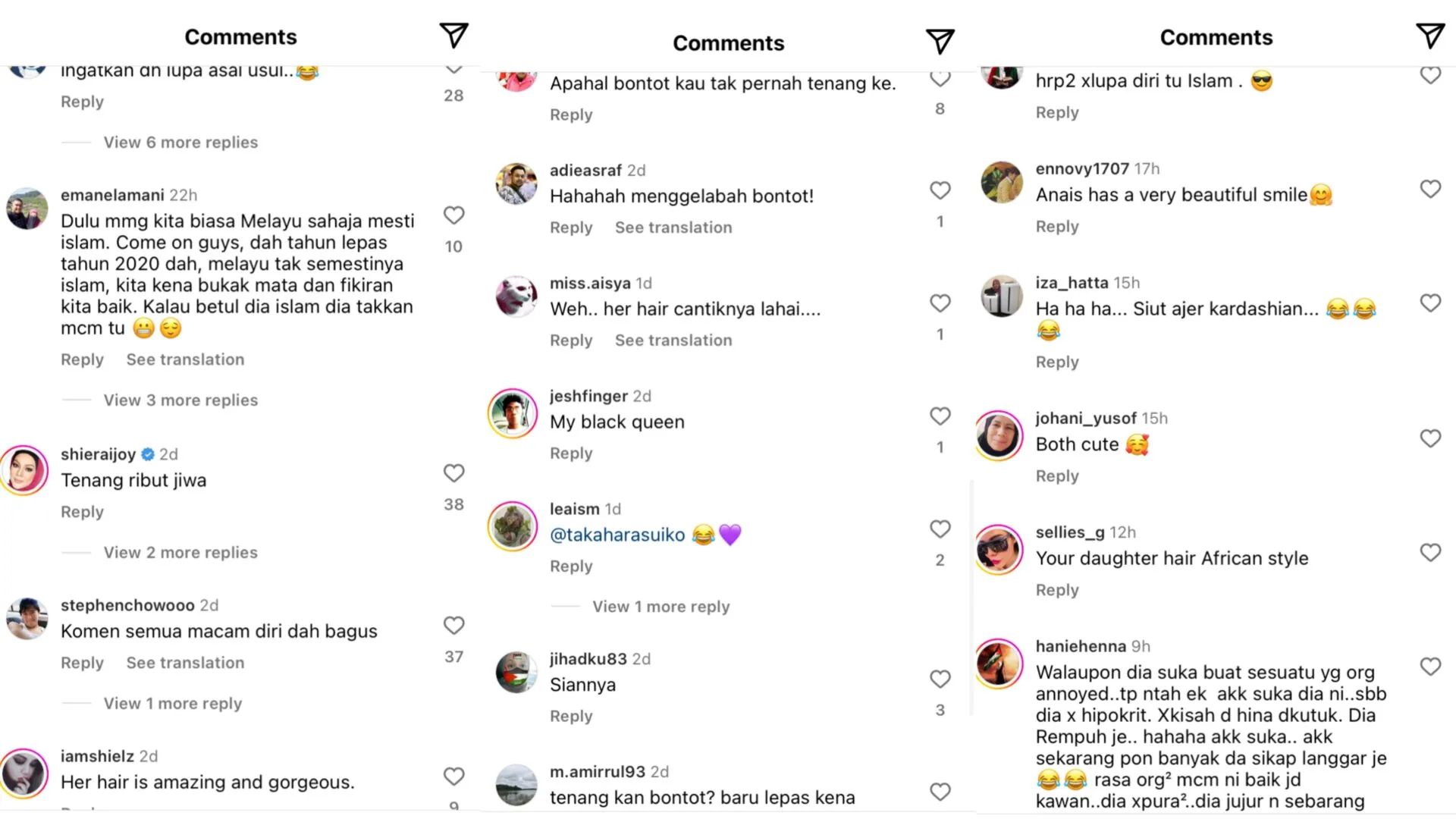1456x819 pixels.
Task: Like stephenchowooo's comment
Action: (x=453, y=626)
